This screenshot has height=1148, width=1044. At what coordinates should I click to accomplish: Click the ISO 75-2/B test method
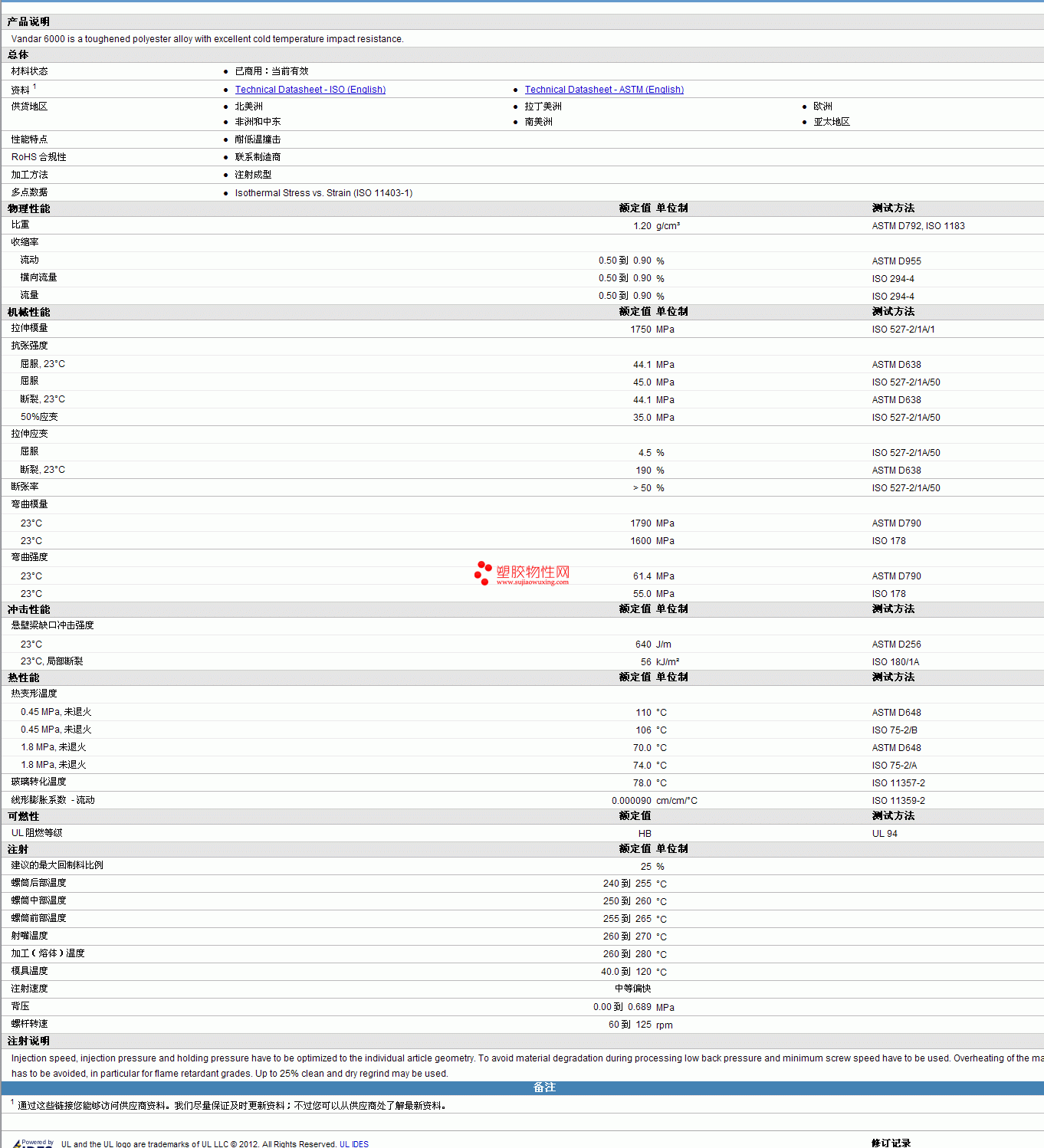click(x=895, y=730)
